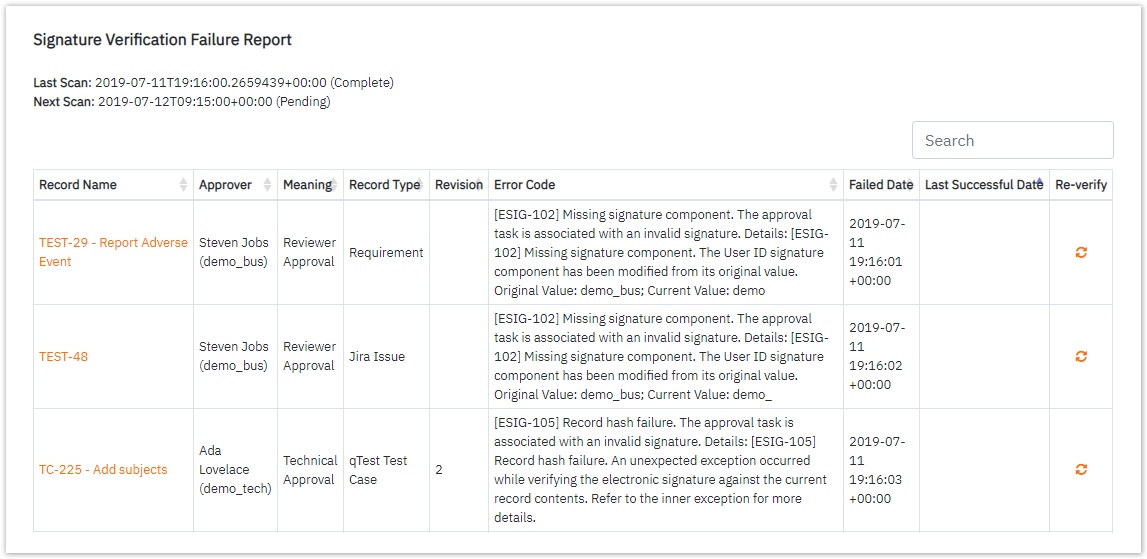Toggle sorting on Last Successful Date column

(x=1040, y=185)
